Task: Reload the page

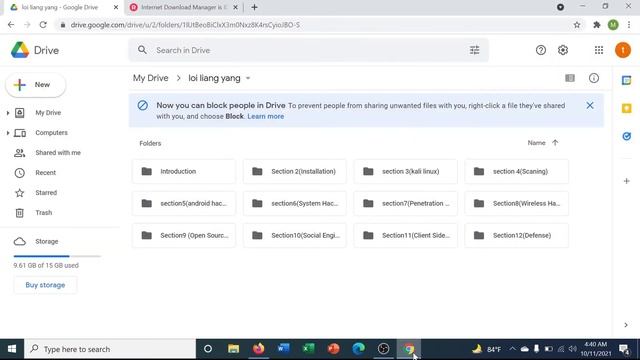Action: click(x=43, y=25)
